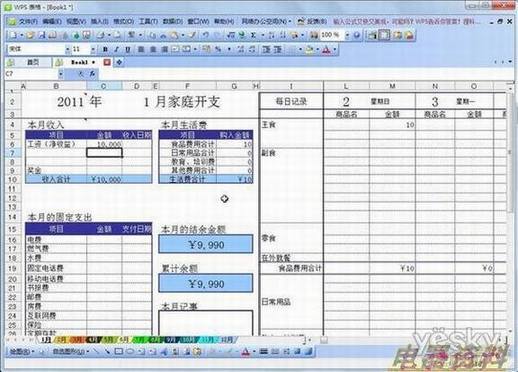This screenshot has width=518, height=372.
Task: Switch to the 首页 document tab
Action: point(33,62)
